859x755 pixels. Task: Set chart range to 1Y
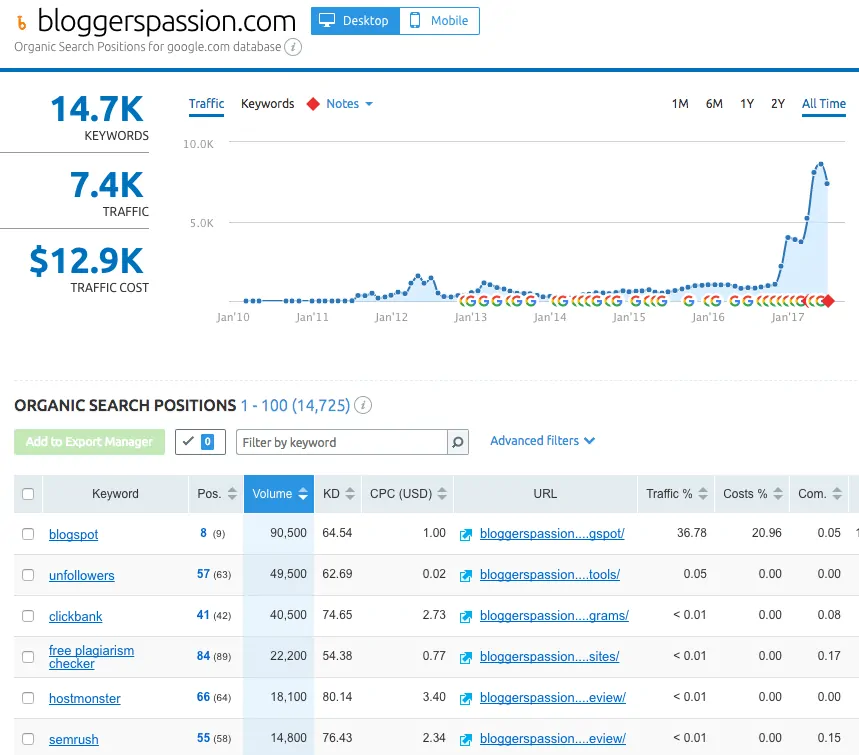(747, 104)
